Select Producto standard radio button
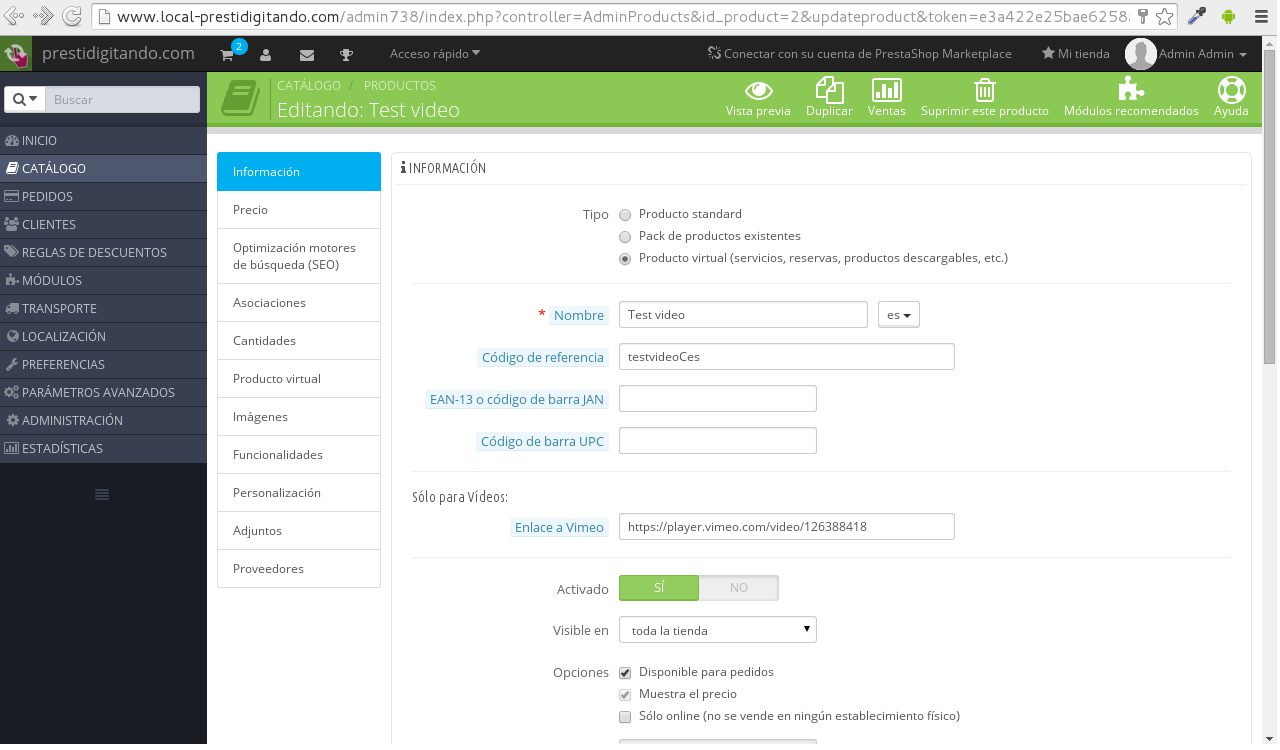 pos(625,214)
